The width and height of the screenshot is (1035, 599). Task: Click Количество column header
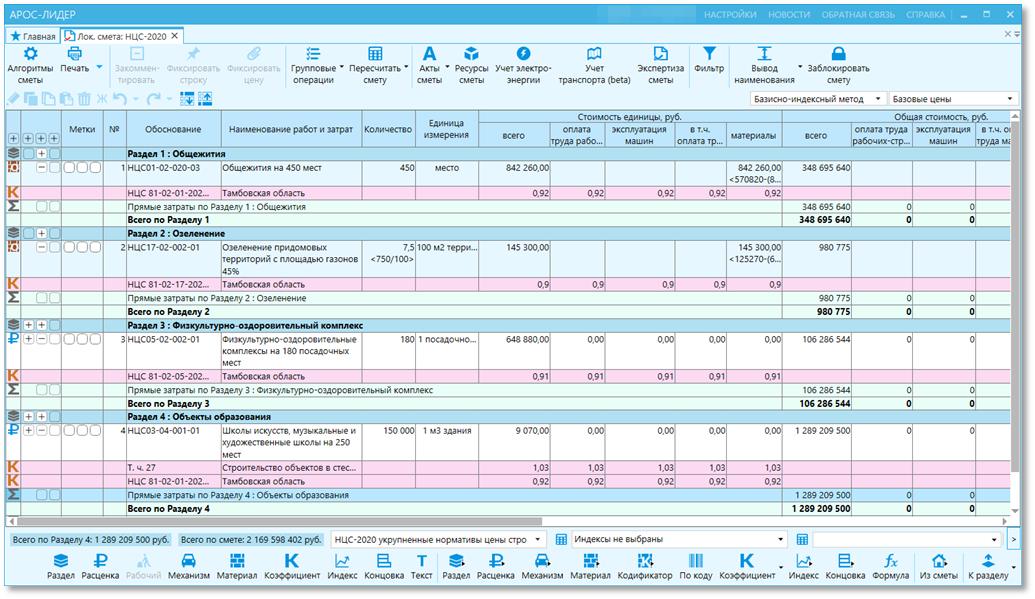(x=388, y=129)
